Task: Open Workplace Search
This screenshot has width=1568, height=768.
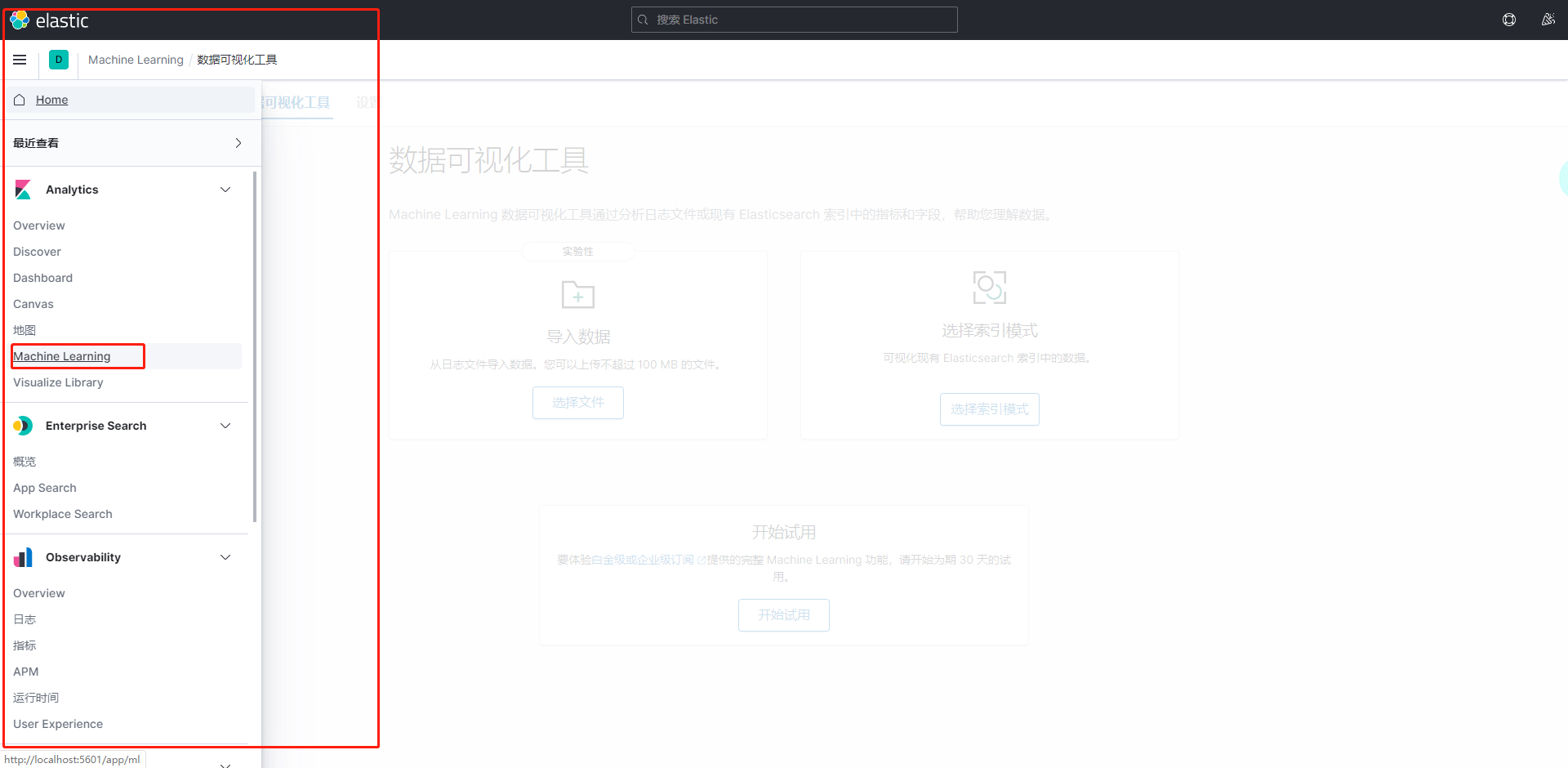Action: (63, 514)
